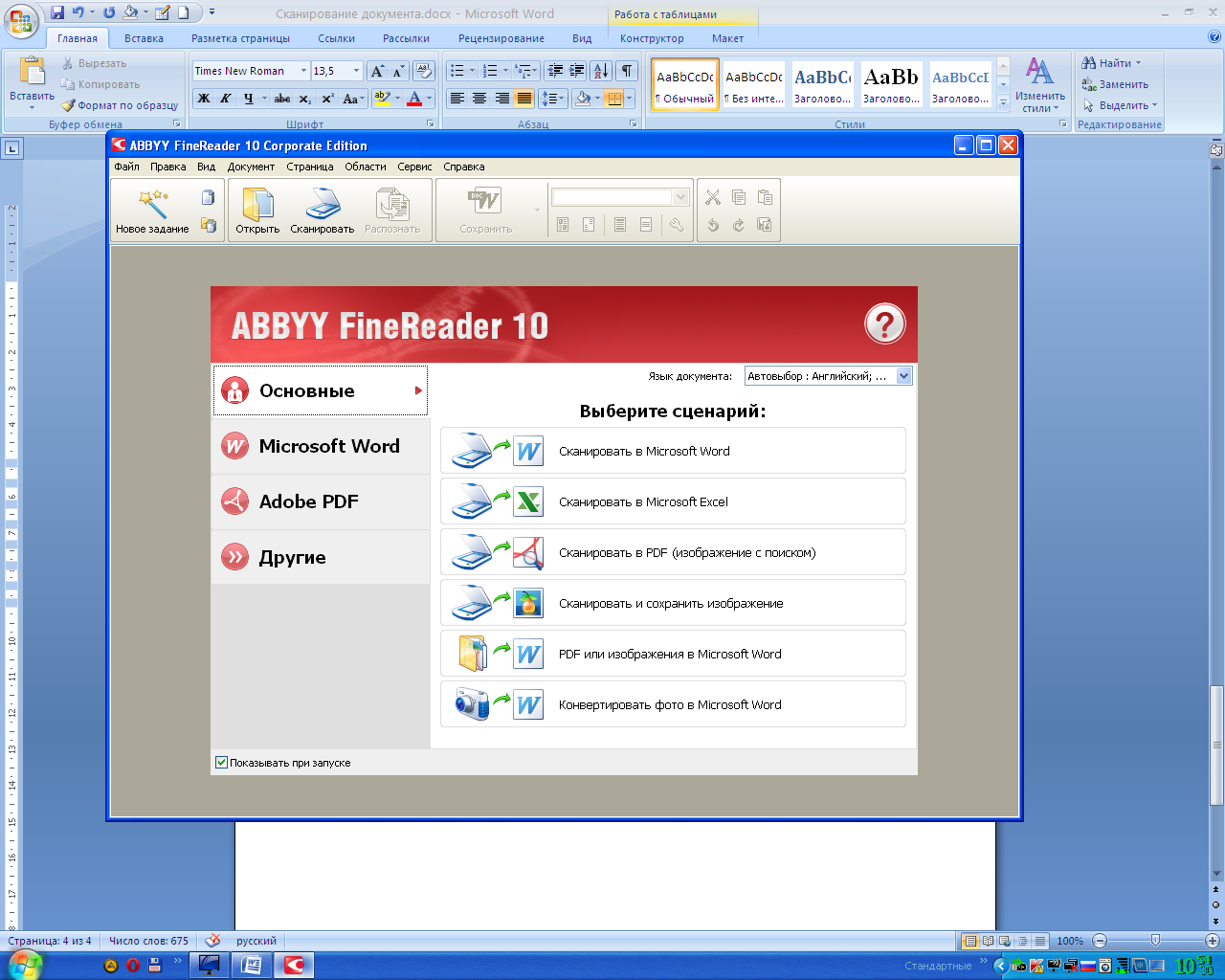The width and height of the screenshot is (1225, 980).
Task: Open the Области menu in FineReader
Action: click(366, 167)
